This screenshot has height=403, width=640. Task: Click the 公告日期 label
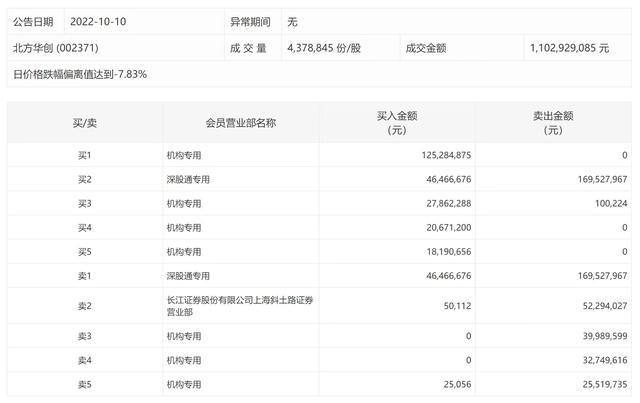pyautogui.click(x=33, y=22)
